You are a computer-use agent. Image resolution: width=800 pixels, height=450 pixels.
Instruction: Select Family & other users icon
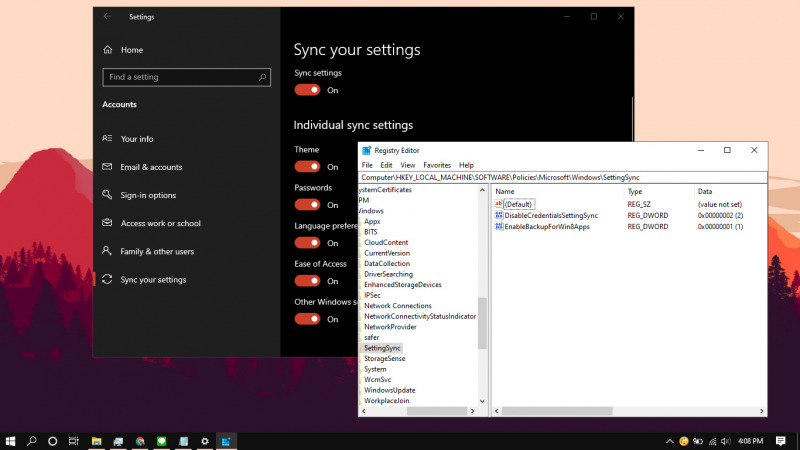[107, 251]
